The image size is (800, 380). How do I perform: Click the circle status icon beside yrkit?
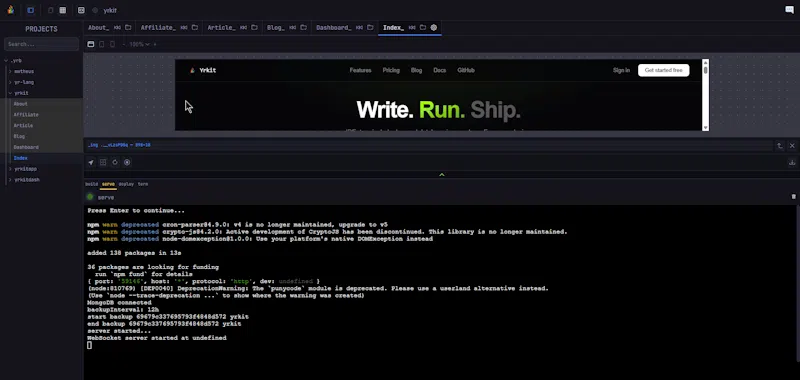click(95, 10)
